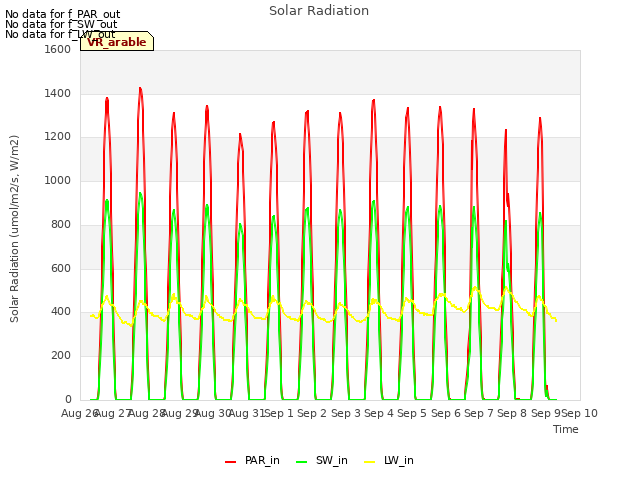Image resolution: width=640 pixels, height=480 pixels.
Task: Click the 1200 y-axis tick label
Action: pos(58,137)
